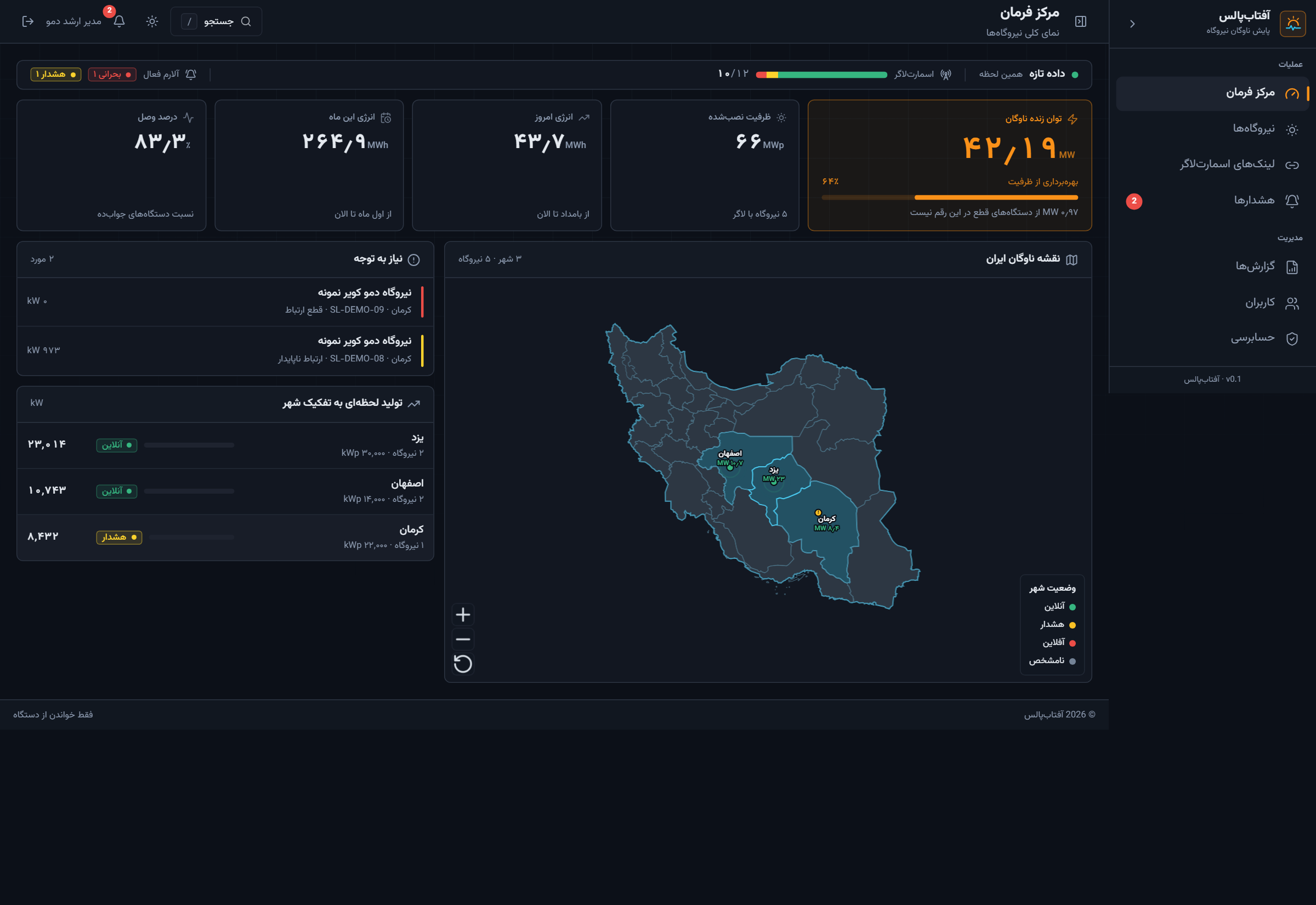Viewport: 1316px width, 905px height.
Task: Open هشدارها in the sidebar
Action: [x=1212, y=200]
